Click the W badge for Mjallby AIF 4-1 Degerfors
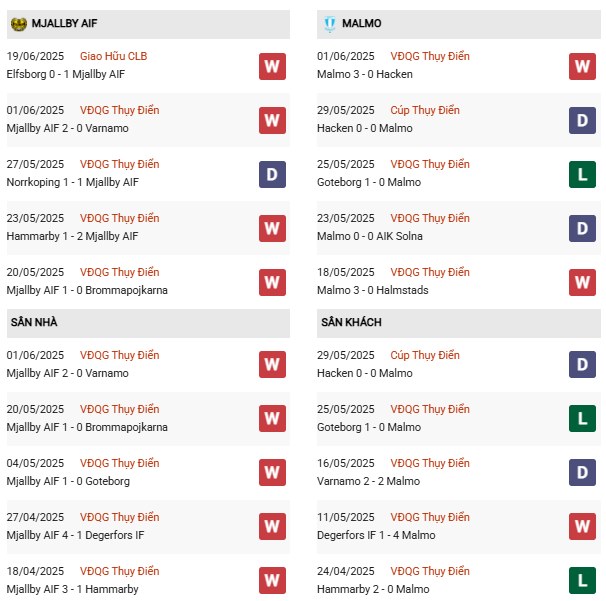The image size is (606, 601). pos(272,526)
